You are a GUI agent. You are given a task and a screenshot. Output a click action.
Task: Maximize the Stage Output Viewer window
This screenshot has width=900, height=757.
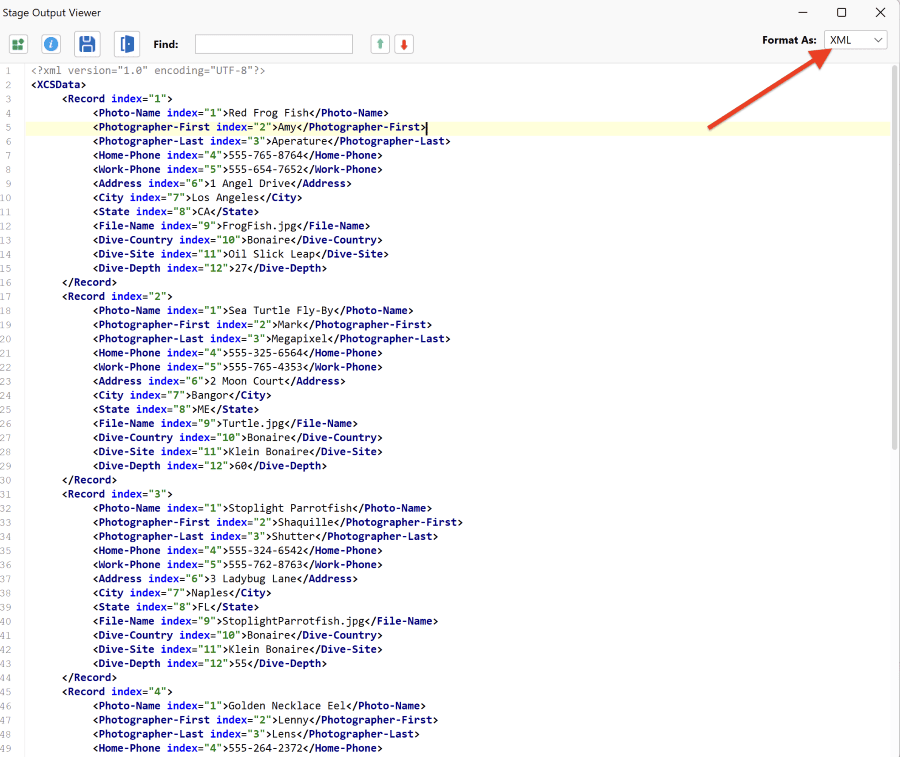pyautogui.click(x=841, y=12)
